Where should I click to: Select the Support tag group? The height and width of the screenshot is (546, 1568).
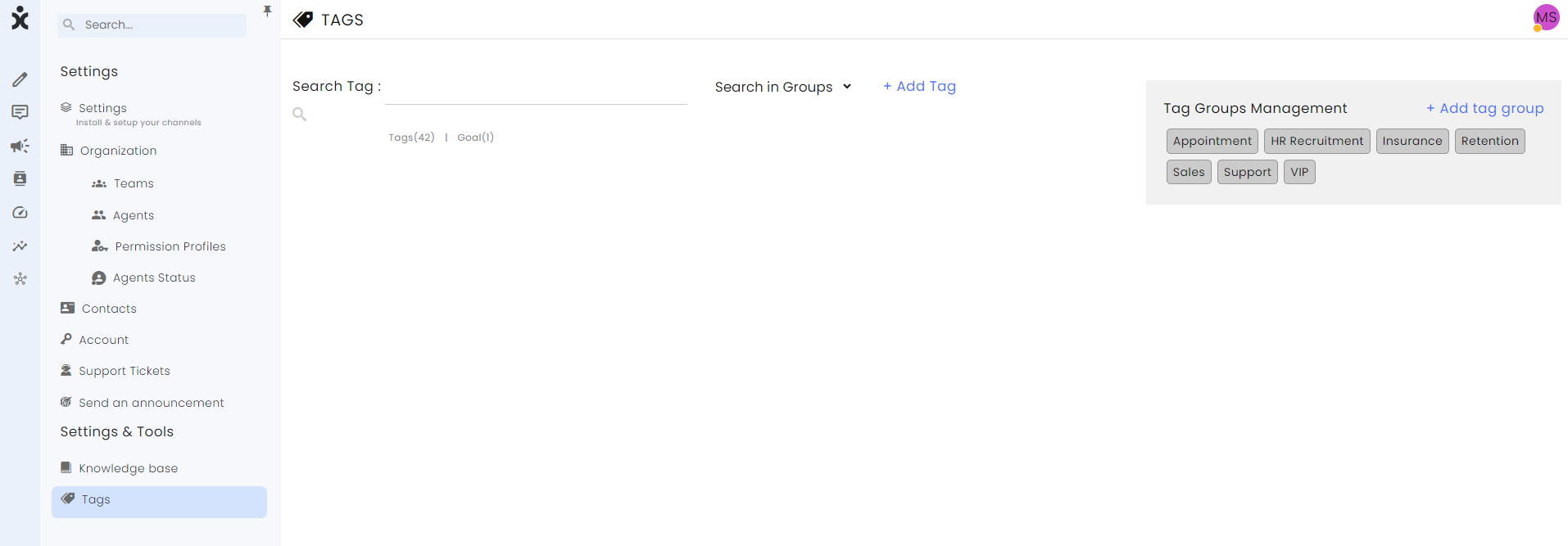1248,172
